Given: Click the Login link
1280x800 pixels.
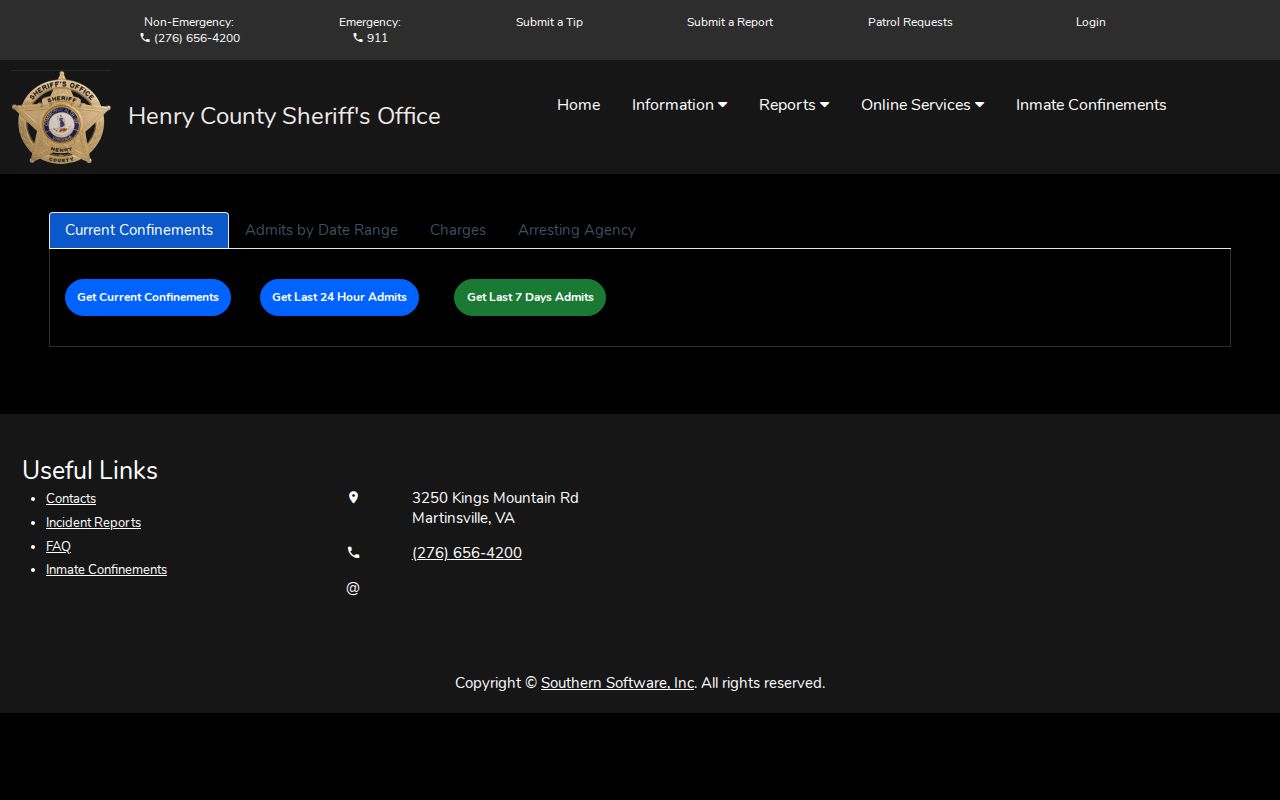Looking at the screenshot, I should tap(1091, 22).
